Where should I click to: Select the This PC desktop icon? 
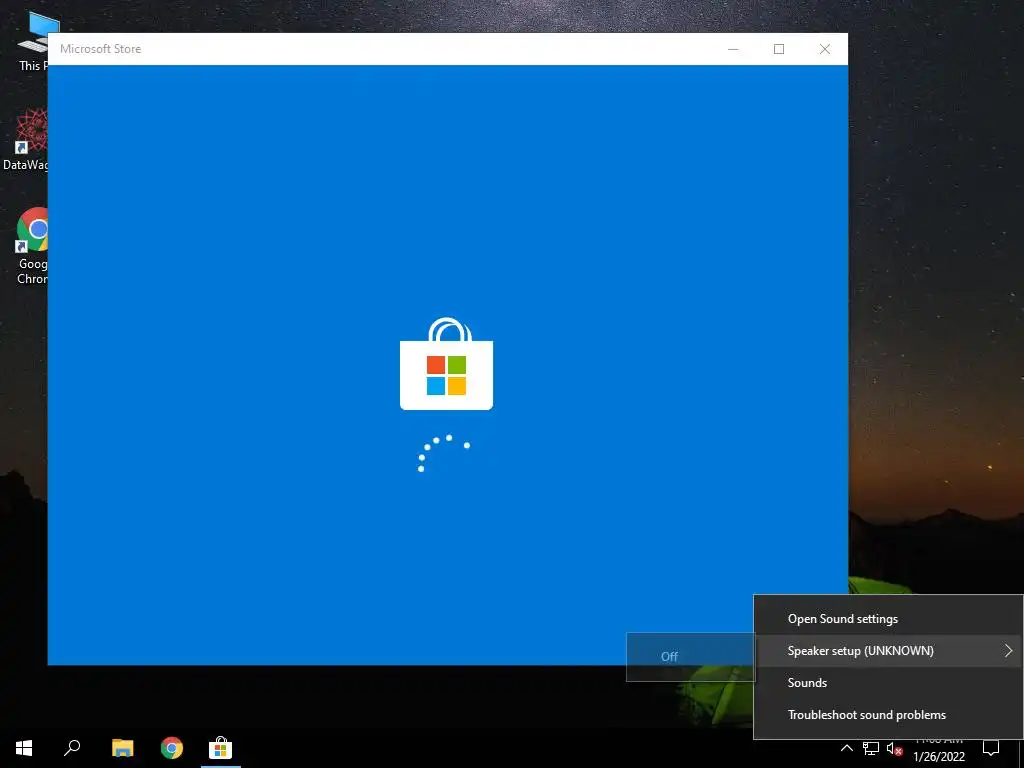click(x=31, y=41)
